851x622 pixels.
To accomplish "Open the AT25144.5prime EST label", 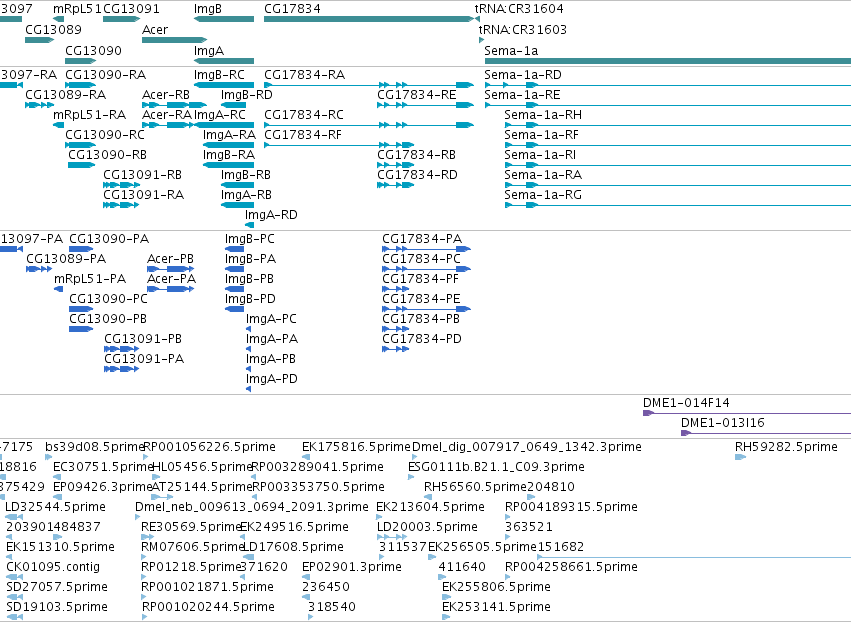I will coord(202,487).
